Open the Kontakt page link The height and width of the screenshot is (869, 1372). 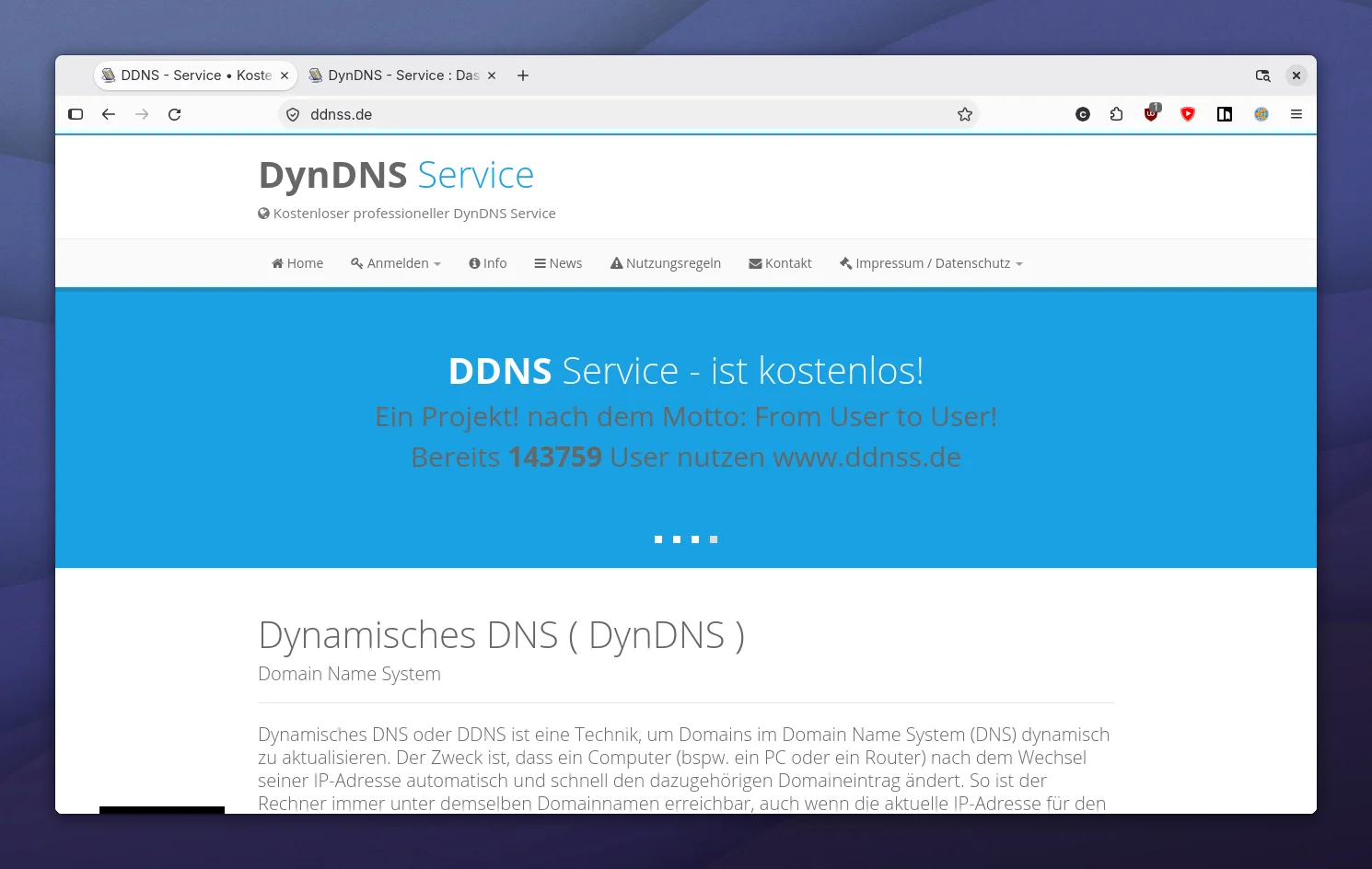pos(780,263)
